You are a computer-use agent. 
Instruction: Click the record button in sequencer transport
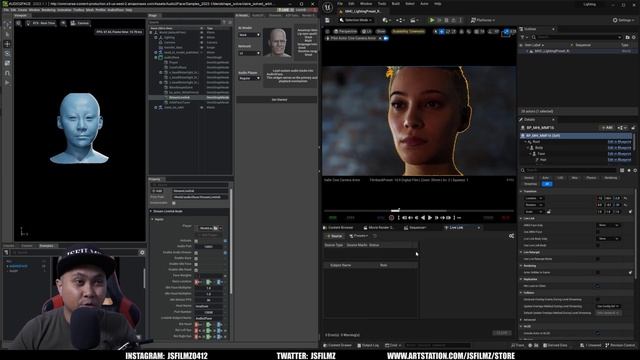(391, 218)
